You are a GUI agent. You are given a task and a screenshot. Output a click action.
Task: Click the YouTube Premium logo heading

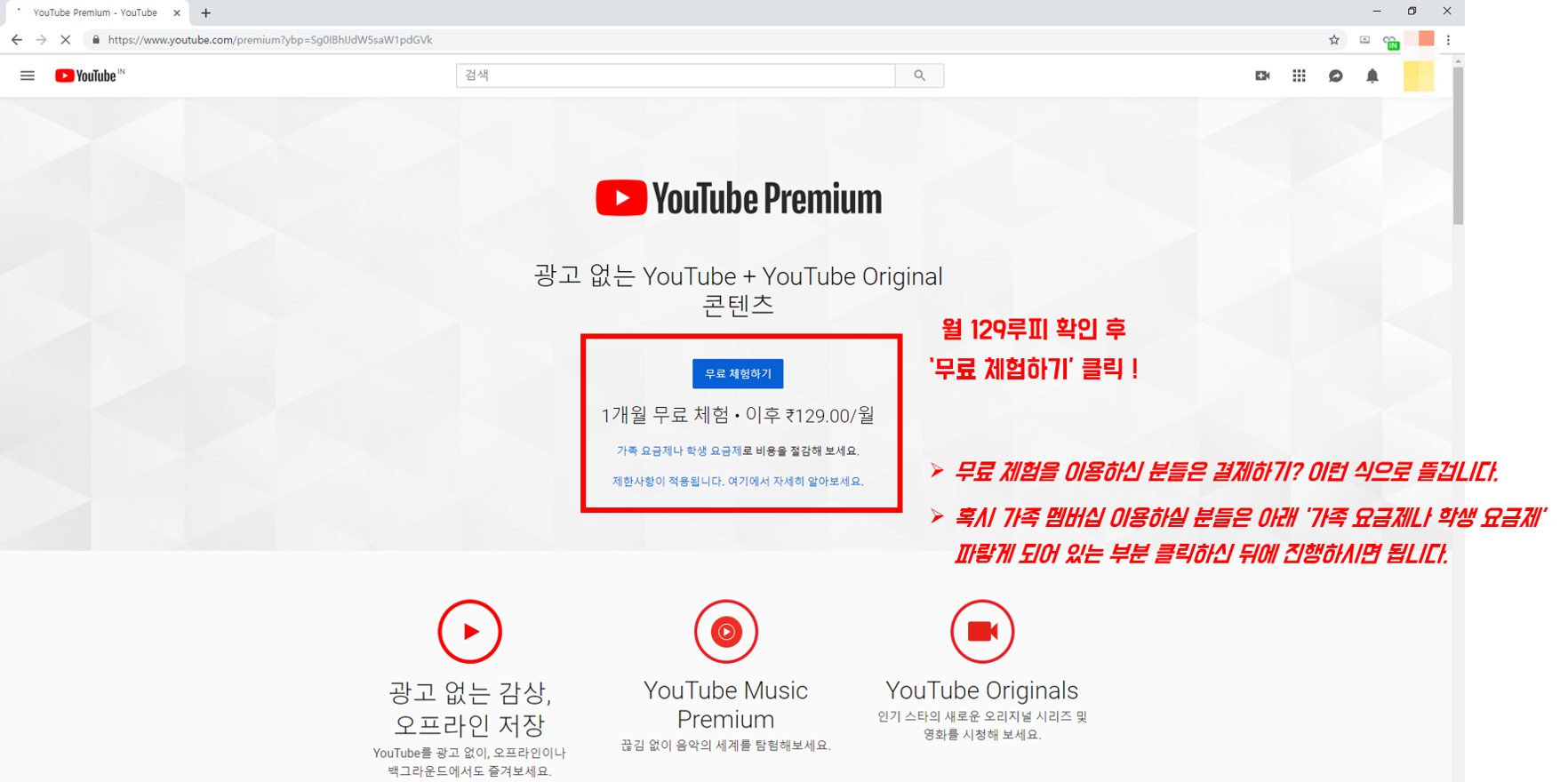tap(739, 197)
